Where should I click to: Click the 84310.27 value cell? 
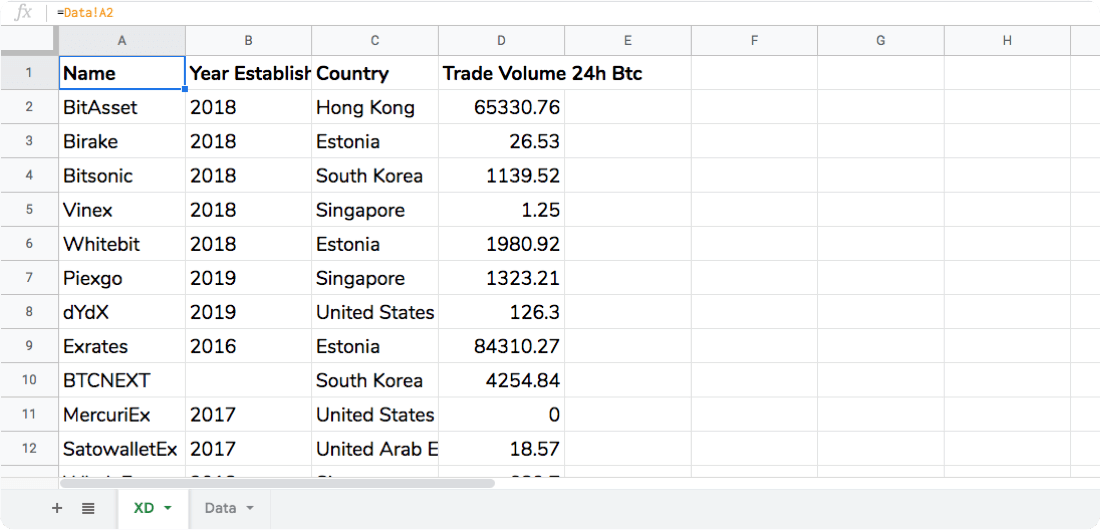501,346
